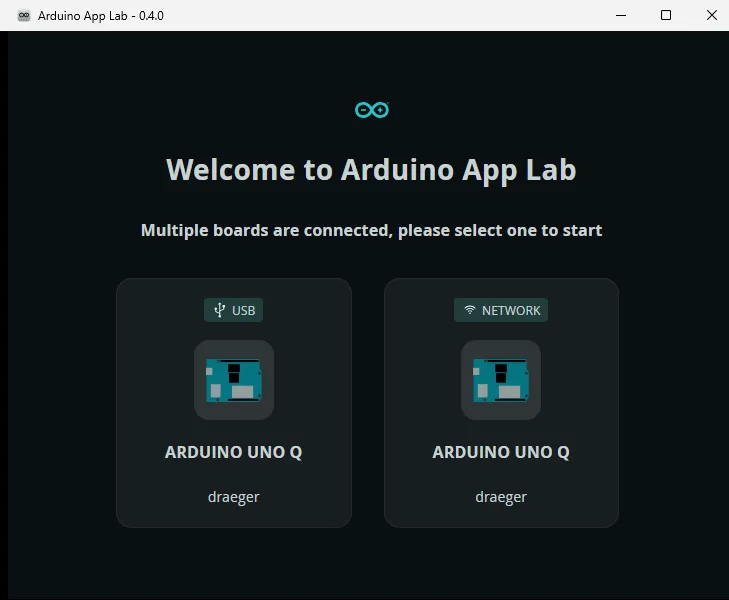Click the board image in NETWORK card

[501, 380]
